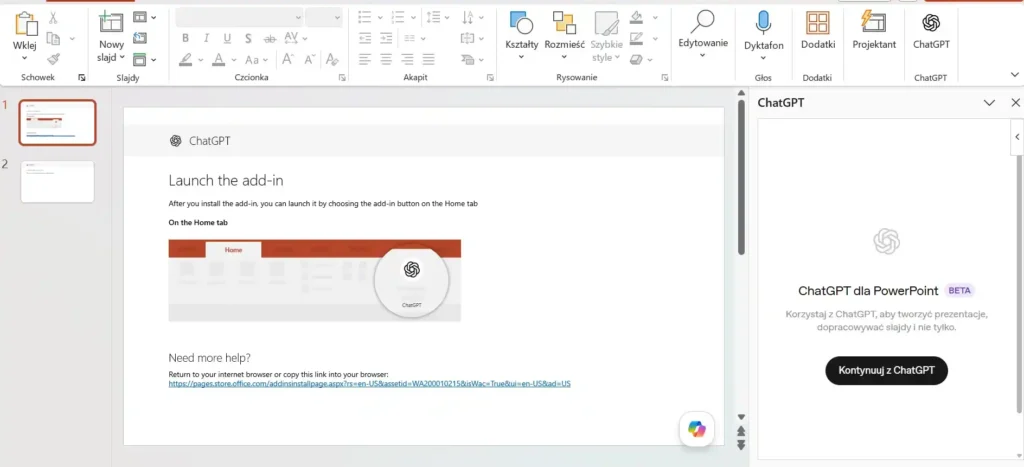
Task: Open the bullets list dropdown arrow
Action: [x=379, y=18]
